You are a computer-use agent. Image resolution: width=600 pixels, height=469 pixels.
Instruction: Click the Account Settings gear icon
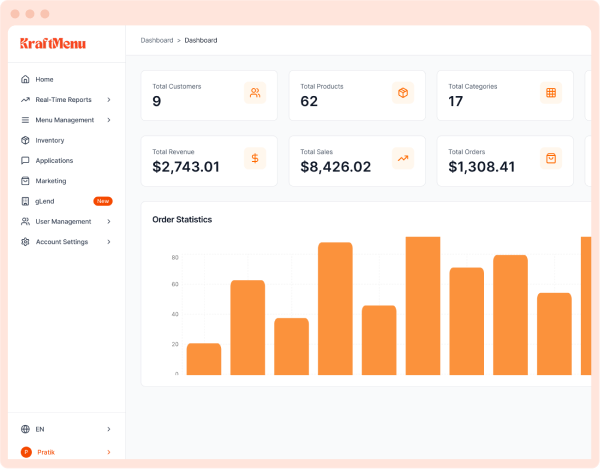25,242
